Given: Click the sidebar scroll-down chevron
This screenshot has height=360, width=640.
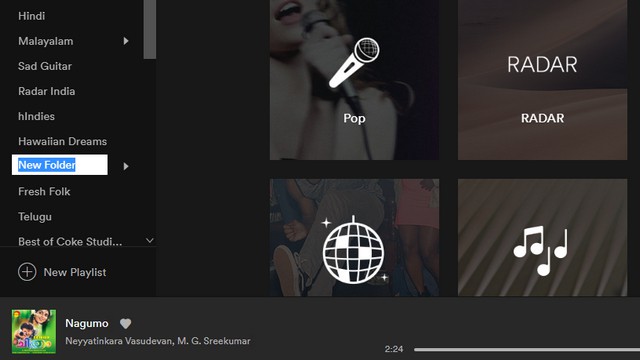Looking at the screenshot, I should click(x=150, y=241).
